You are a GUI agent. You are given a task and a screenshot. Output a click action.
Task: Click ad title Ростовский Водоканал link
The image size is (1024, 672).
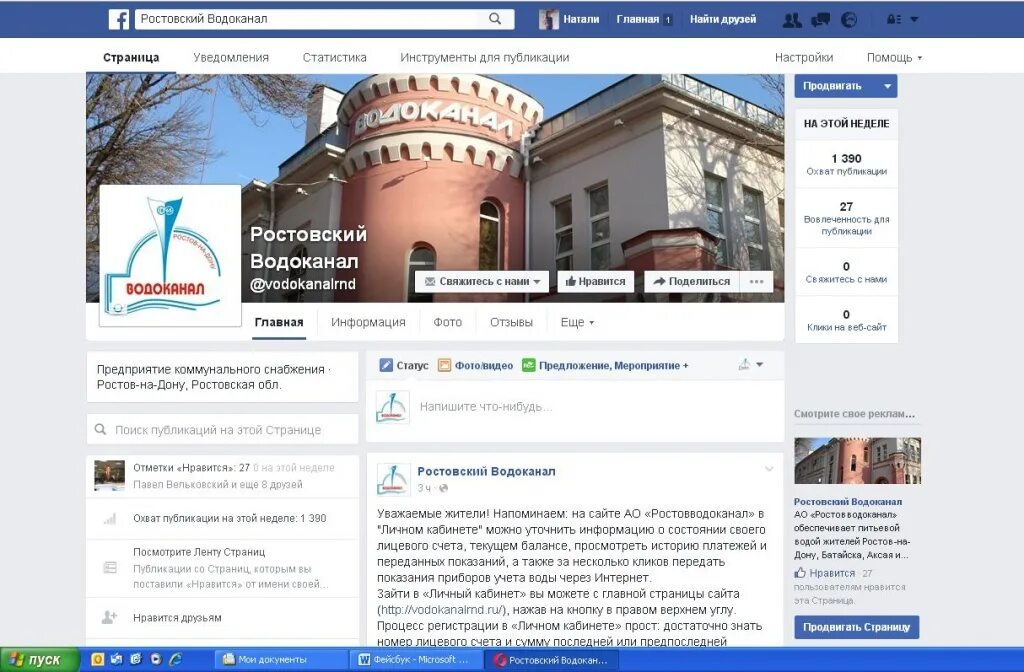[848, 502]
